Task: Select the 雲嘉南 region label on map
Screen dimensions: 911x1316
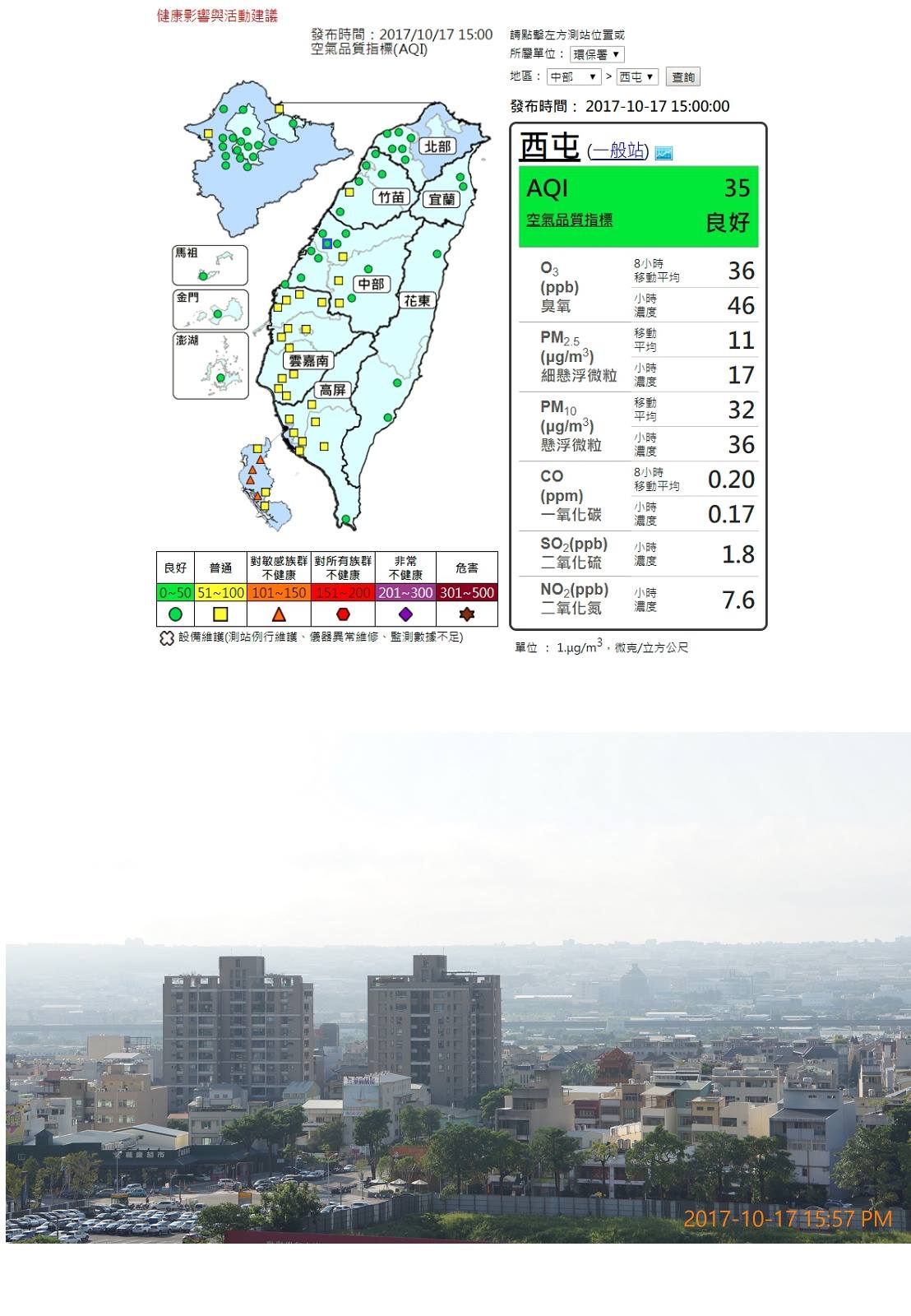Action: [x=308, y=360]
